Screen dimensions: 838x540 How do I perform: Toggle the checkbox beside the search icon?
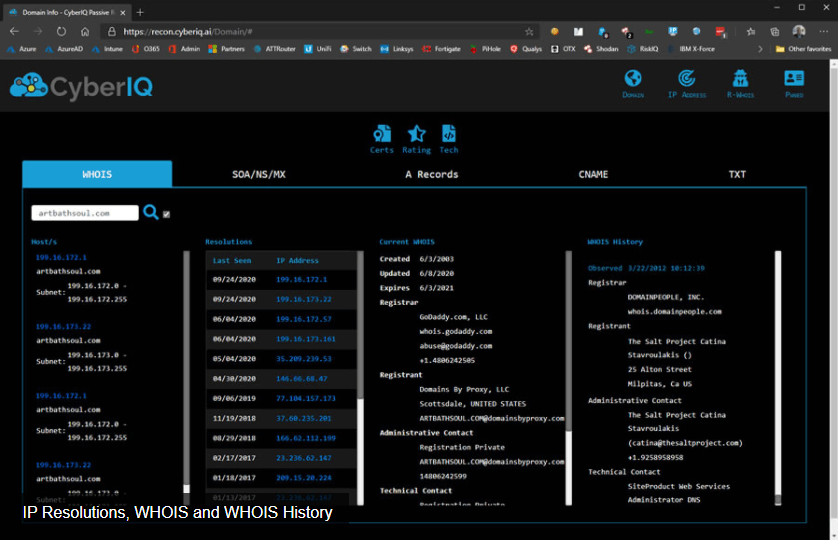pos(166,214)
